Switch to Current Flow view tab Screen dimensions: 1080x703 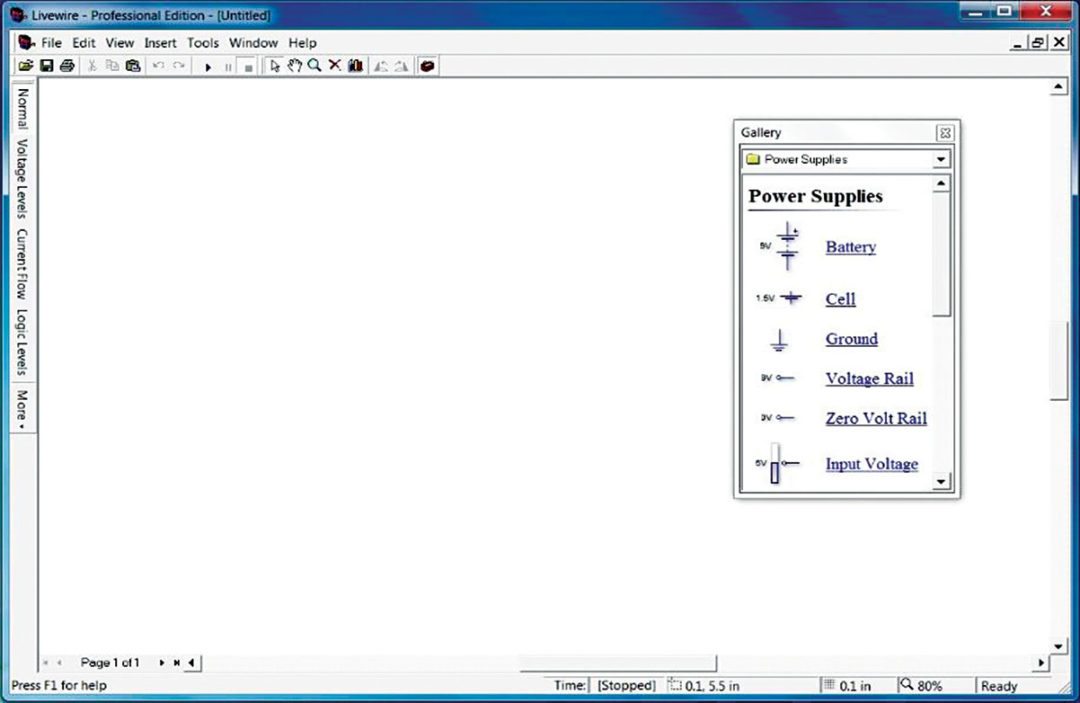22,264
